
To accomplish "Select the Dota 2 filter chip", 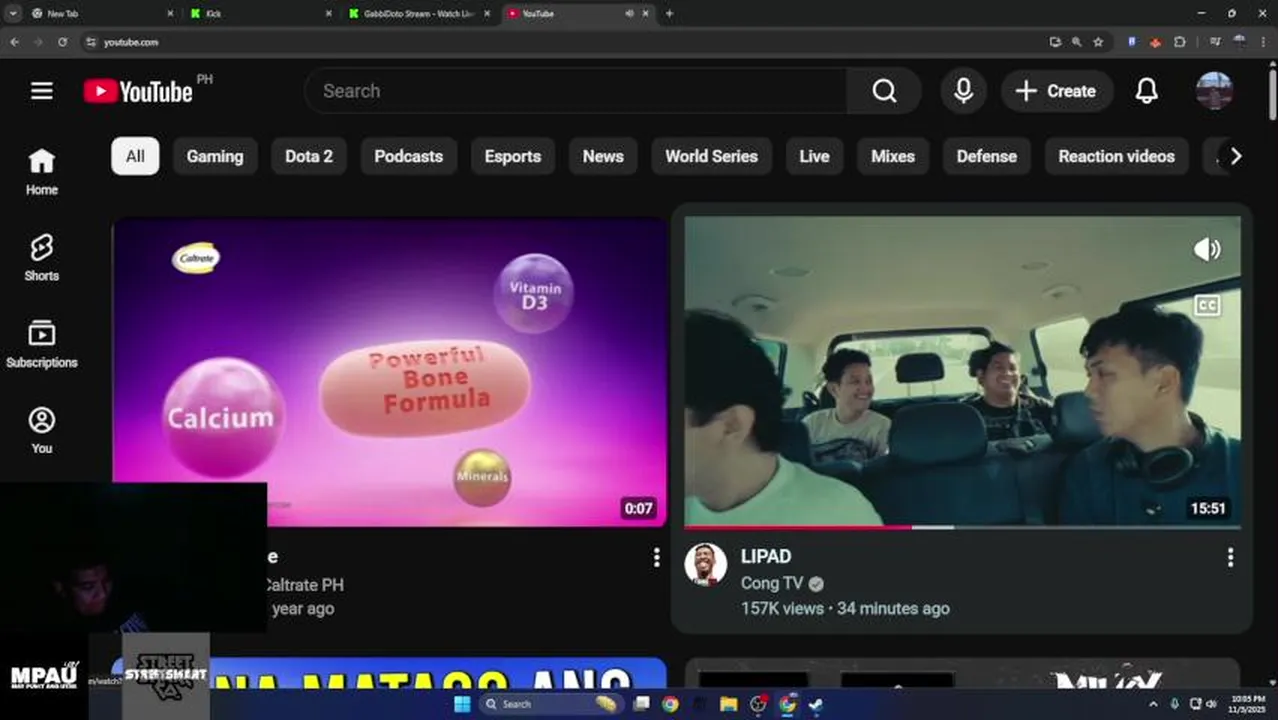I will pos(309,156).
